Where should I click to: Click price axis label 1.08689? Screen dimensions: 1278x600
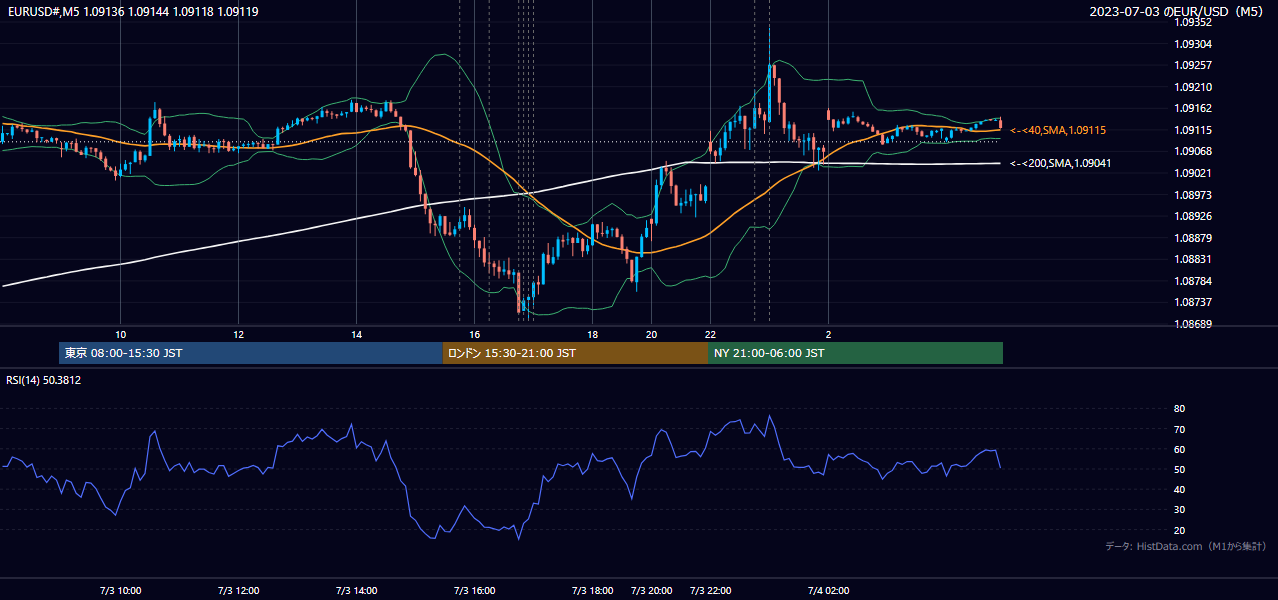(1193, 324)
